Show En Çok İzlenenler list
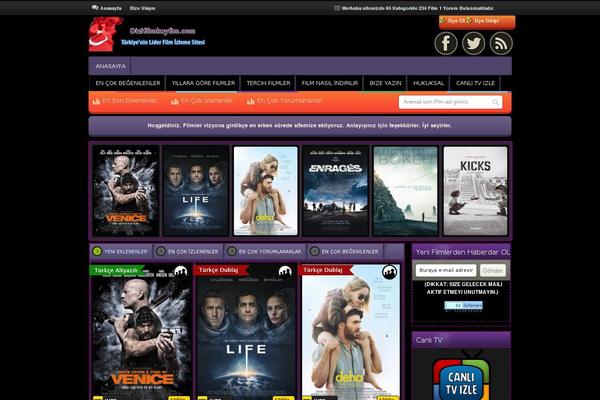 (x=207, y=101)
